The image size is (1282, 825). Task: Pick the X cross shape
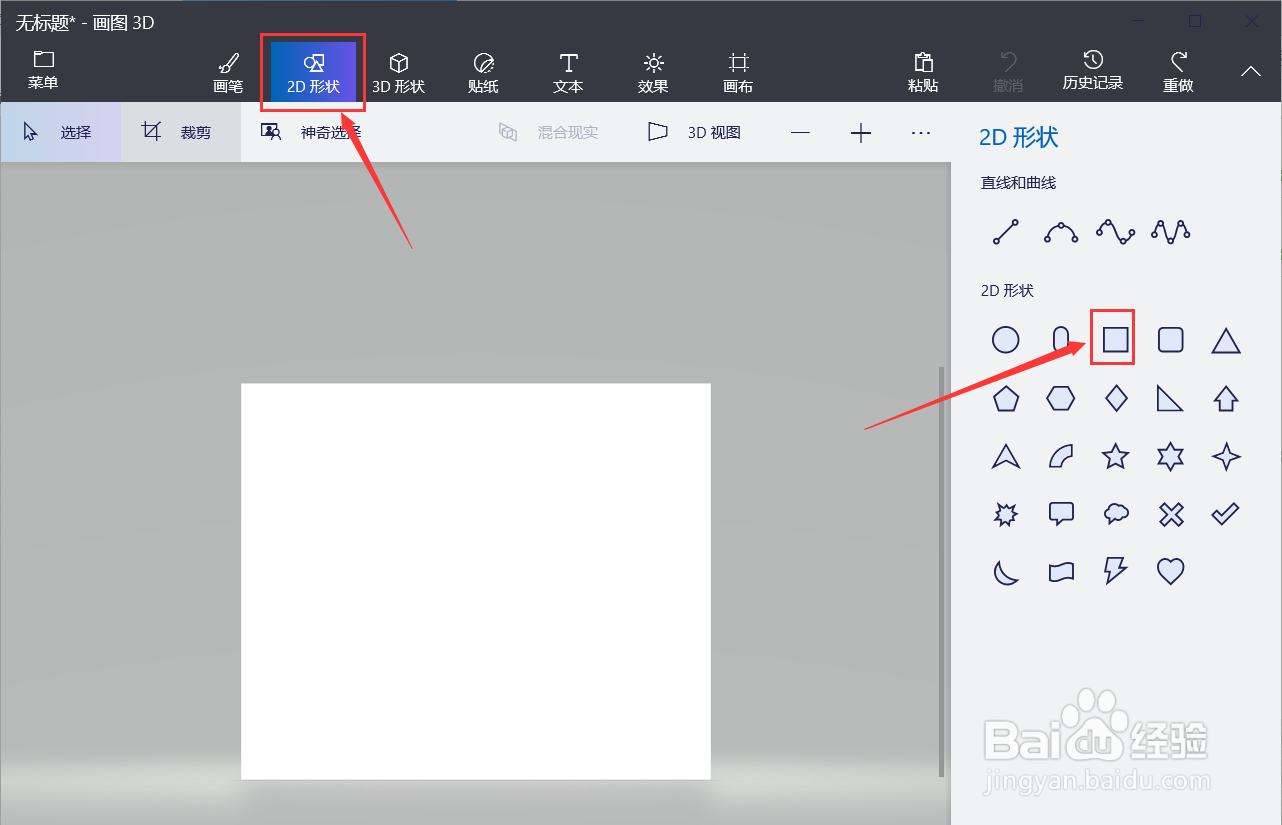click(x=1171, y=515)
